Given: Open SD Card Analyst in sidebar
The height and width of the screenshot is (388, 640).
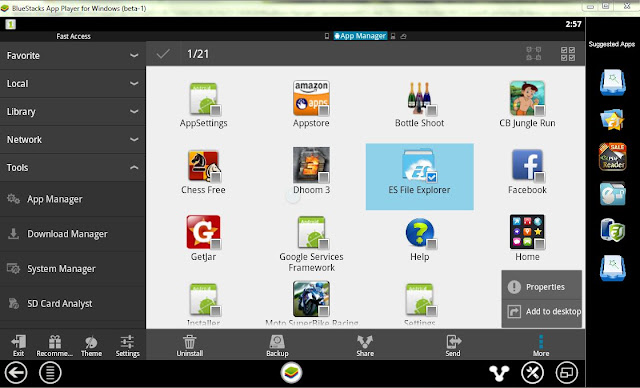Looking at the screenshot, I should [x=73, y=304].
